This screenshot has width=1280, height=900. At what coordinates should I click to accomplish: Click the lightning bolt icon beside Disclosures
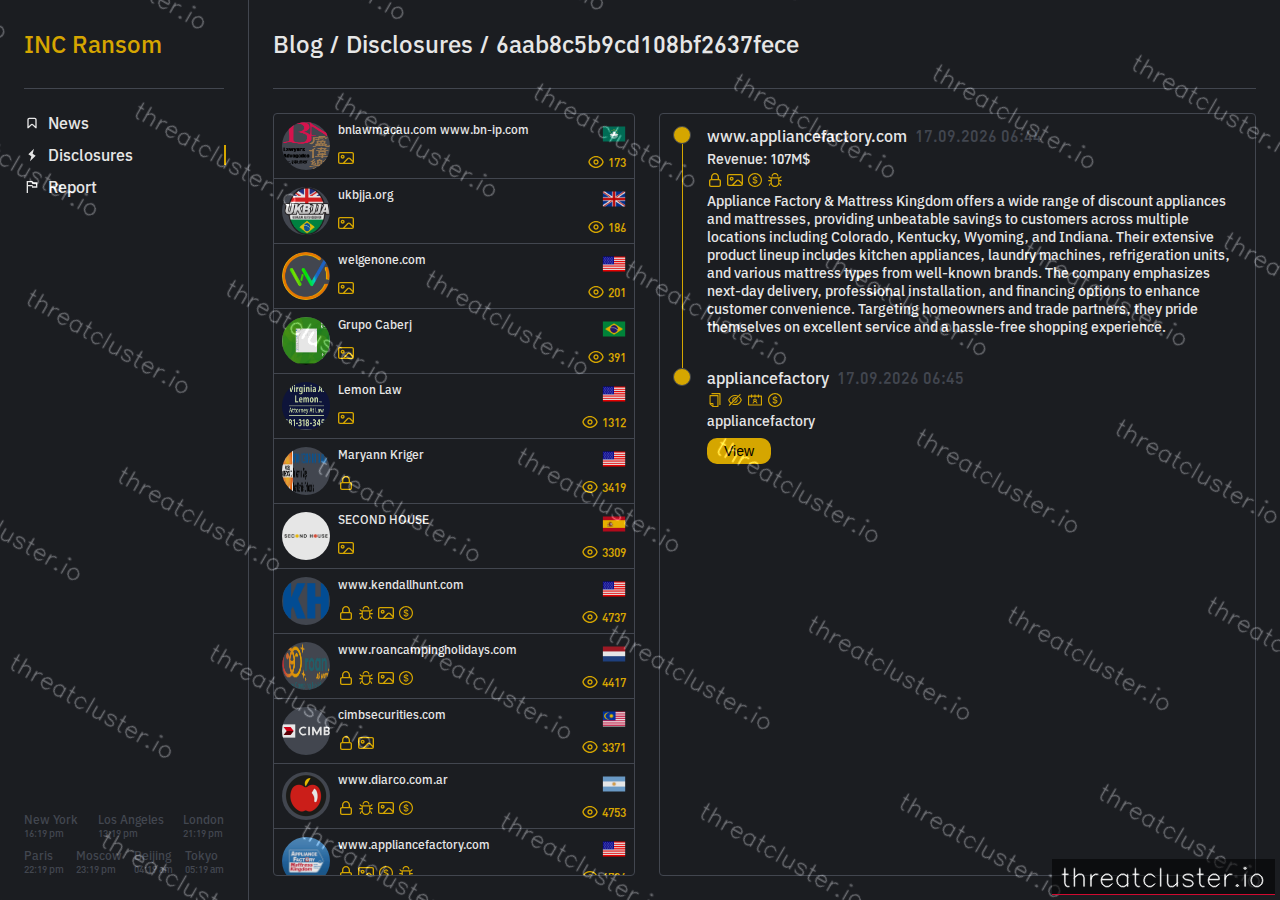[x=32, y=155]
